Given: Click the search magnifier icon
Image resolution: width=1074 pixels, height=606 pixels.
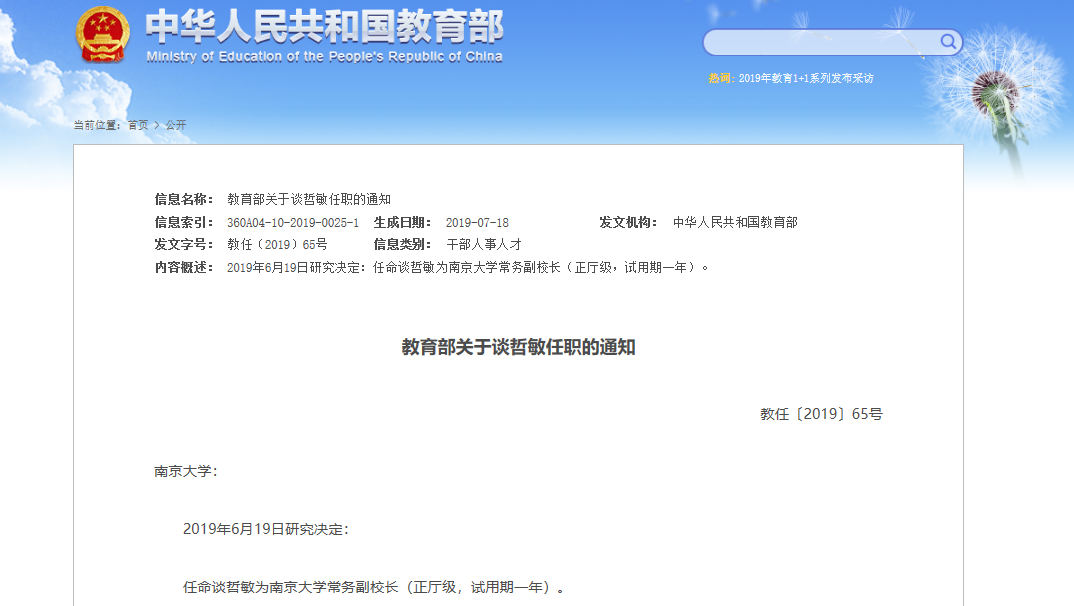Looking at the screenshot, I should click(x=947, y=42).
